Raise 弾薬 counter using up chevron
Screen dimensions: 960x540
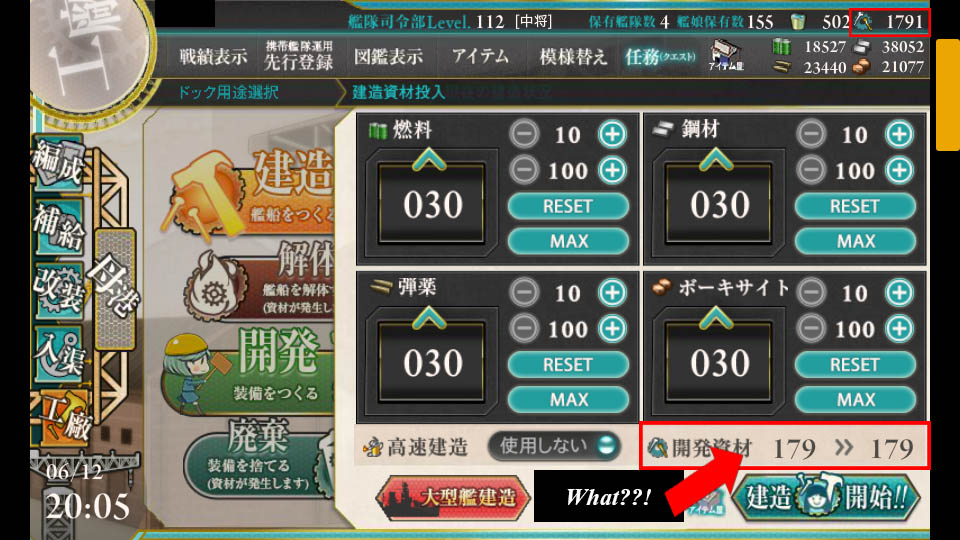429,318
